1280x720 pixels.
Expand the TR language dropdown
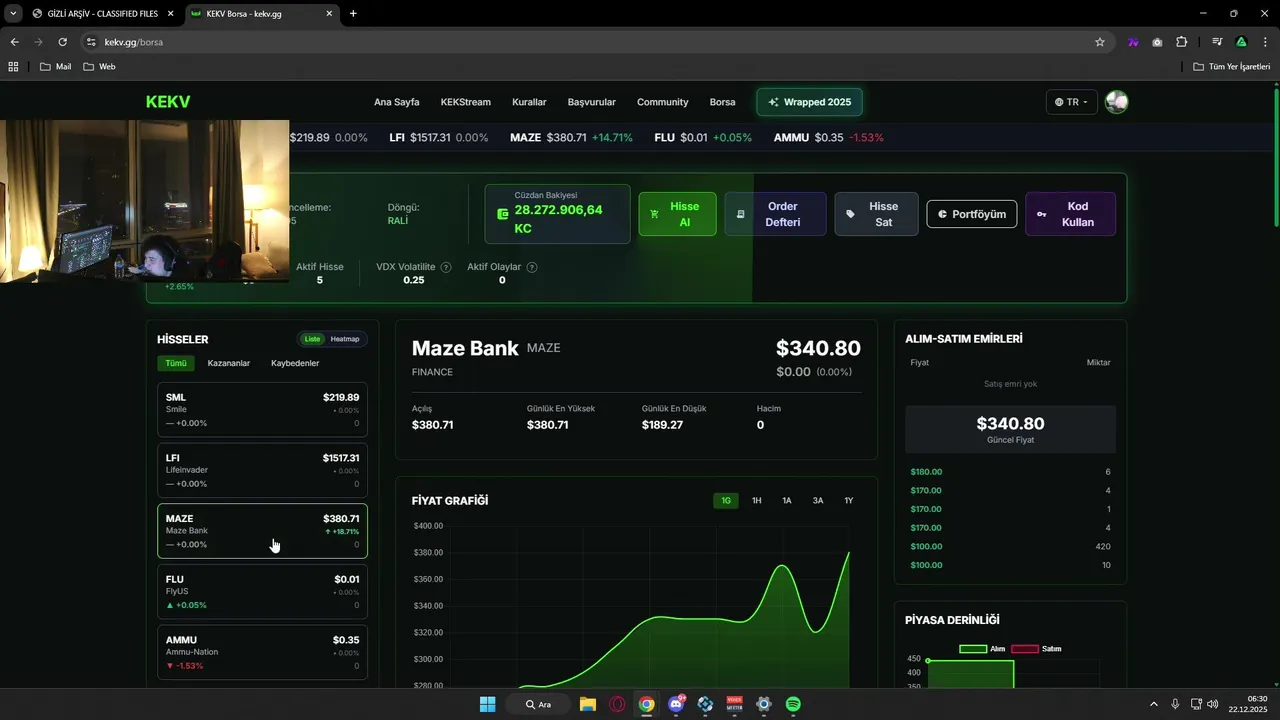[1072, 102]
